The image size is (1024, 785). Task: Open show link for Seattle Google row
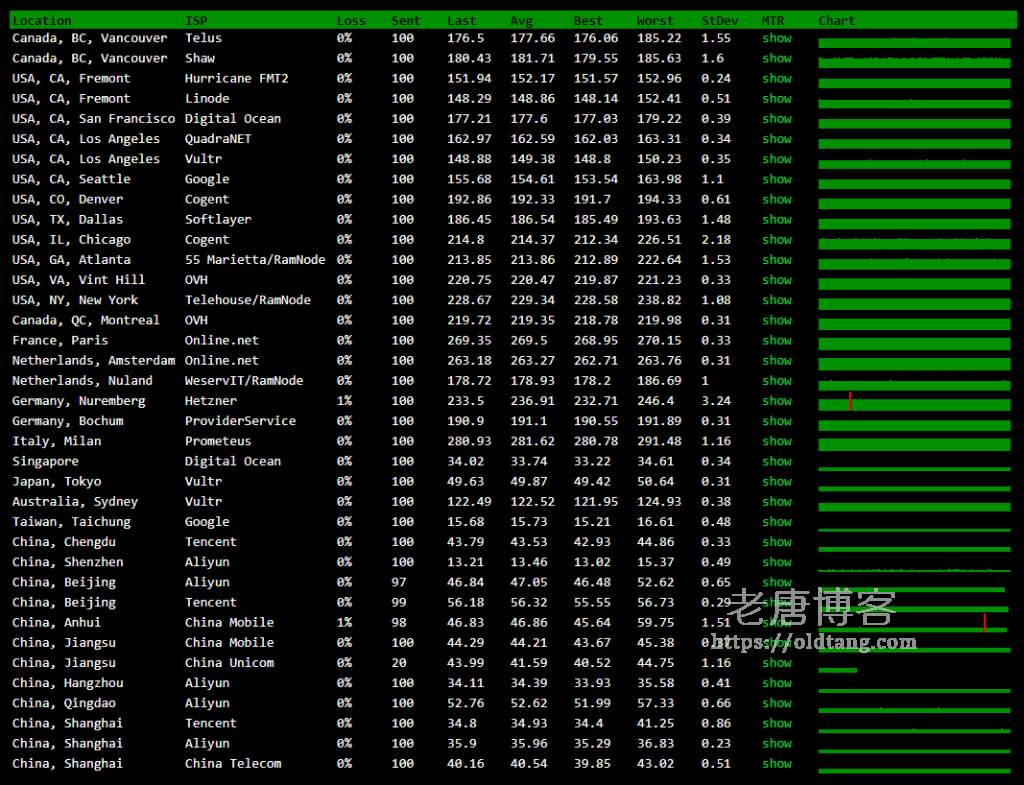(776, 179)
